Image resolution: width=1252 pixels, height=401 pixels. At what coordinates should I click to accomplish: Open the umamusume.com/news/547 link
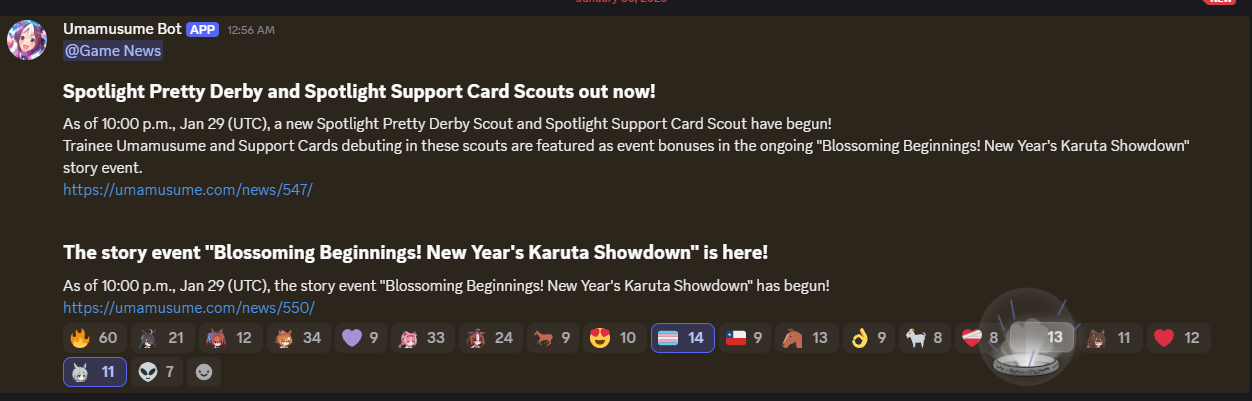click(188, 189)
